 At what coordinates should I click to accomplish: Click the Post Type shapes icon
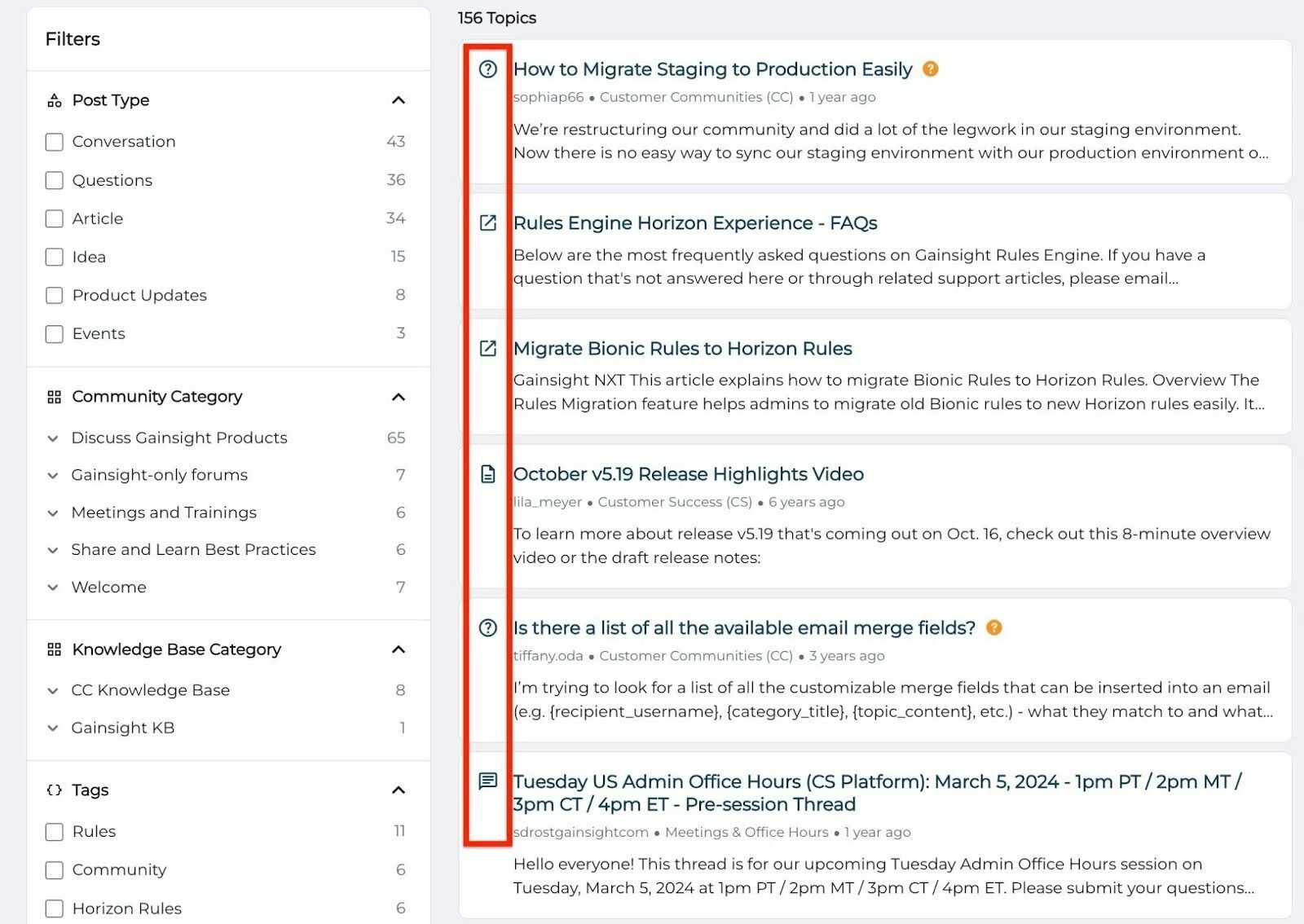coord(55,100)
